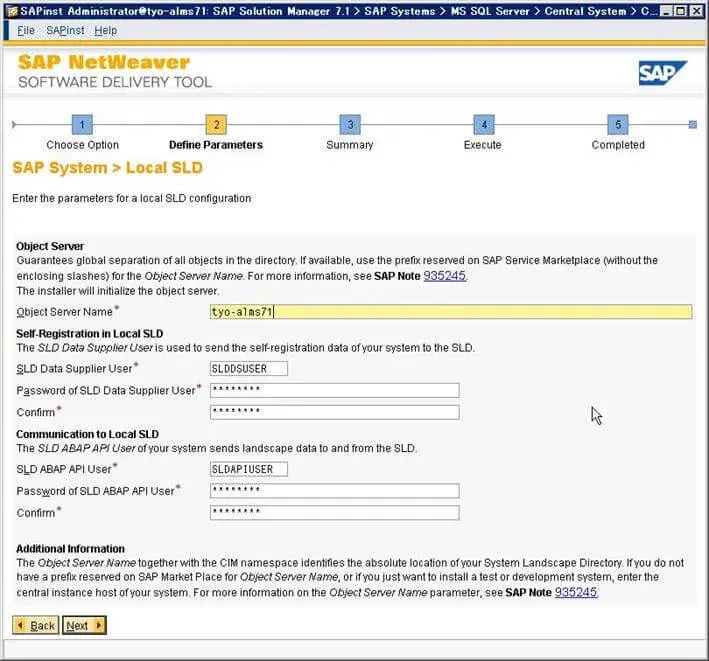709x661 pixels.
Task: Go Back to previous step
Action: click(x=36, y=625)
